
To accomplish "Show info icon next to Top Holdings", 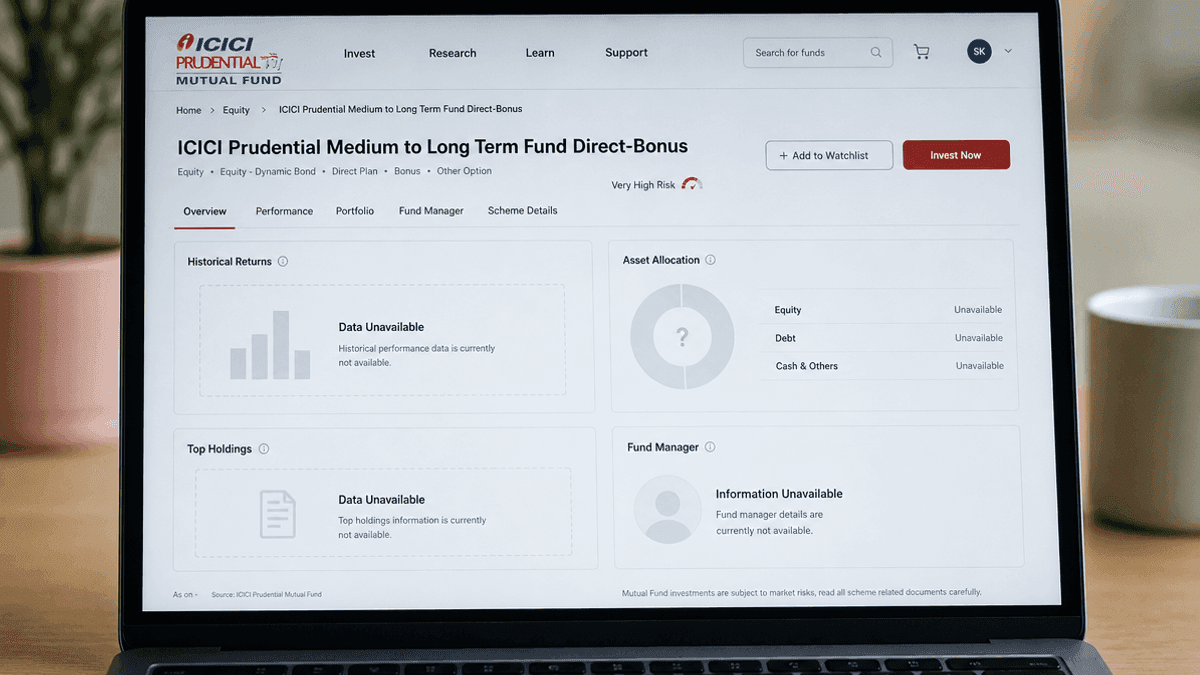I will [x=264, y=449].
